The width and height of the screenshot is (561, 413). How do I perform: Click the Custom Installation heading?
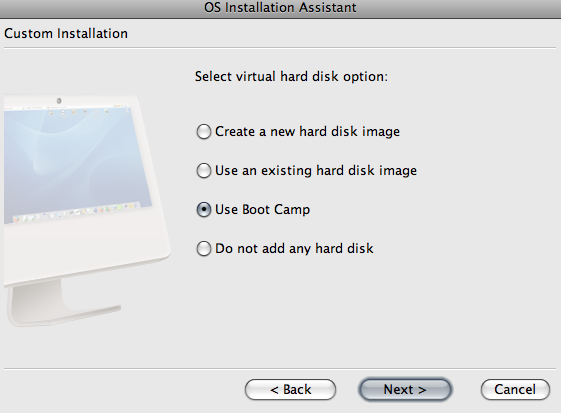click(66, 34)
